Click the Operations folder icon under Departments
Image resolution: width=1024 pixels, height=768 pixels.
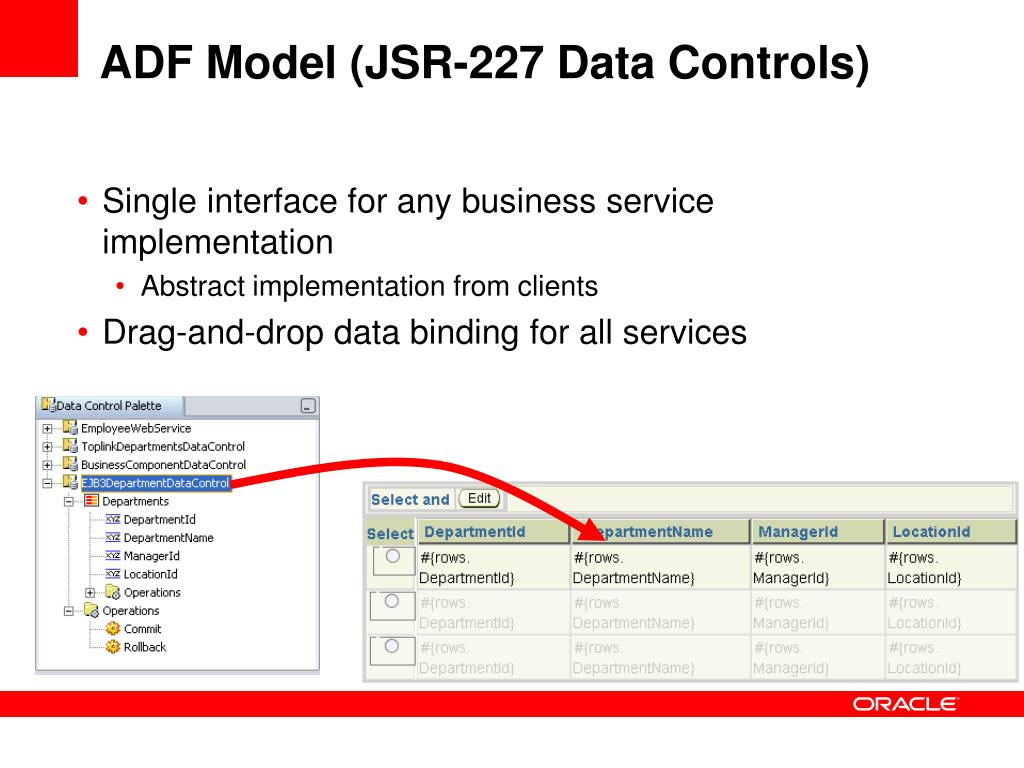click(113, 592)
